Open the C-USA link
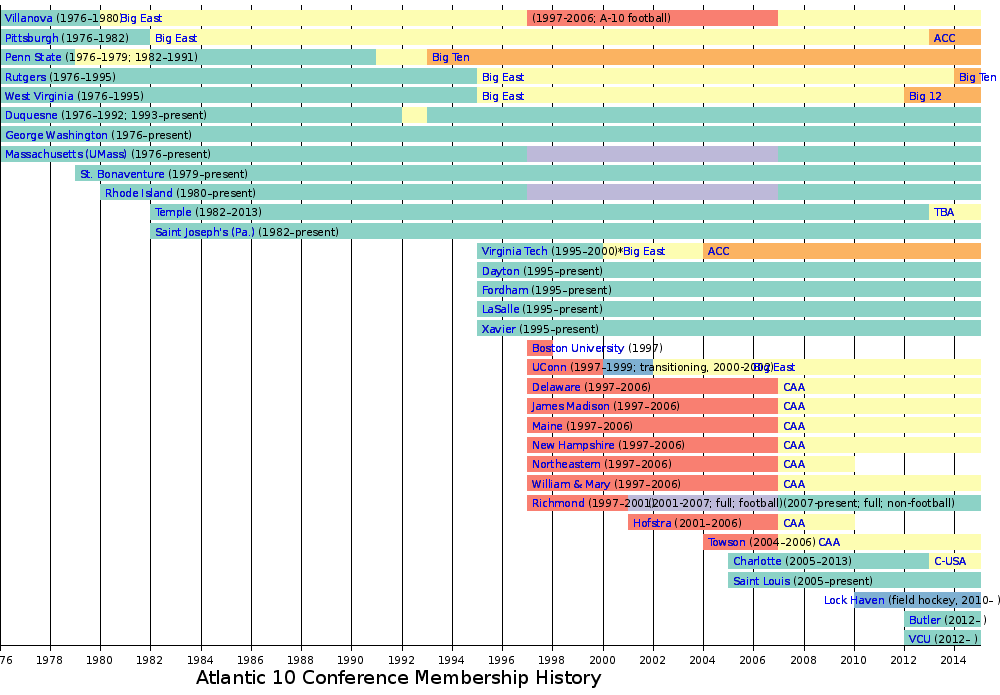The height and width of the screenshot is (695, 1000). click(x=950, y=561)
